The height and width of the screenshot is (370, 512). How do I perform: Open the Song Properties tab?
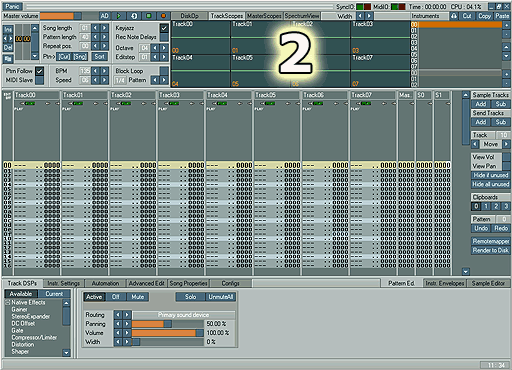pos(188,283)
